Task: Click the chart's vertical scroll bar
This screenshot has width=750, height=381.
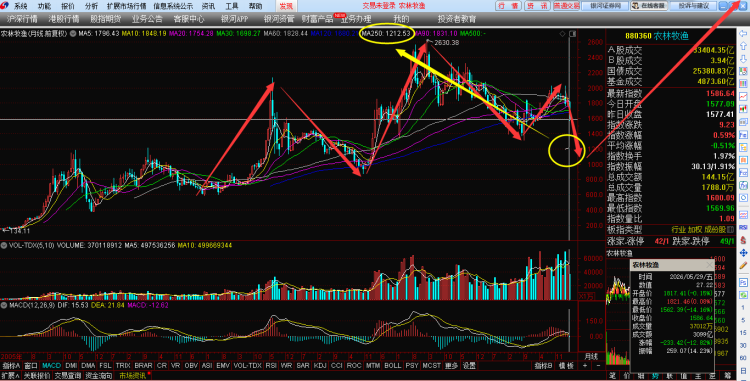Action: tap(569, 138)
